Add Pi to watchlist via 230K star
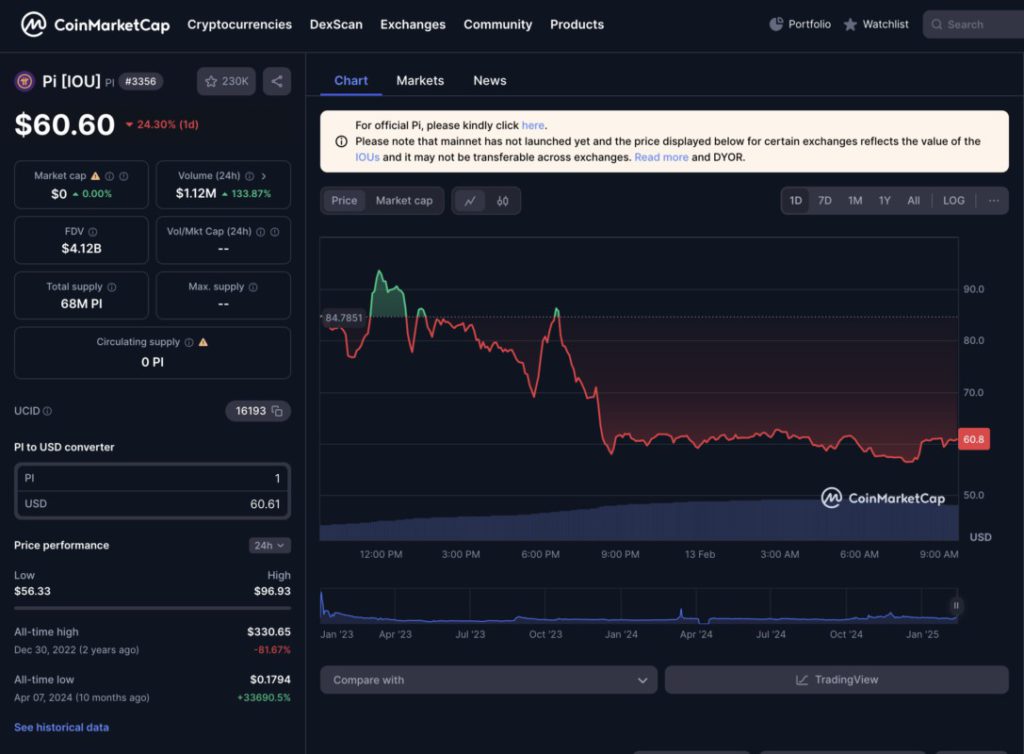This screenshot has height=754, width=1024. (226, 82)
